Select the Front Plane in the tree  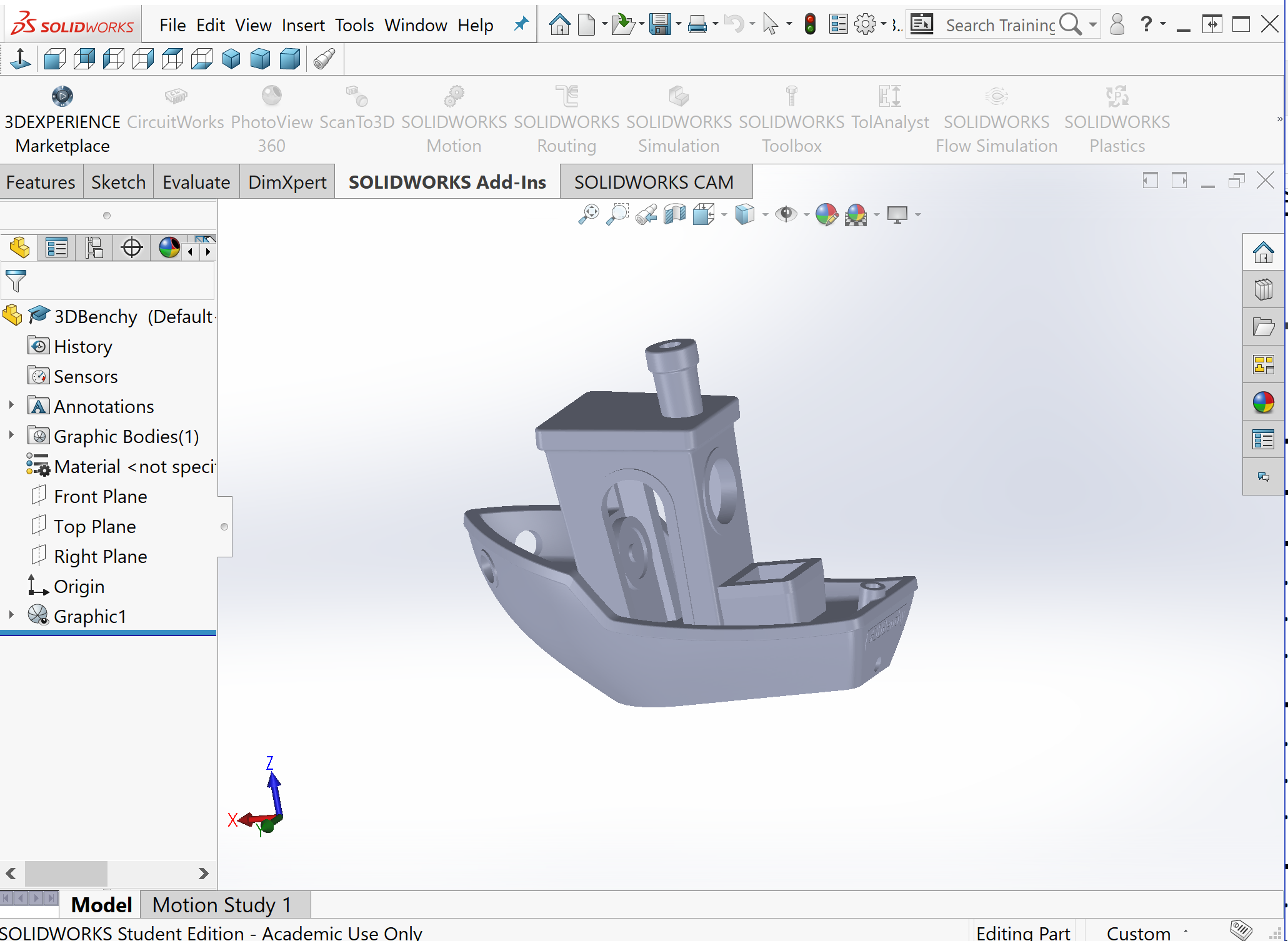click(x=101, y=496)
